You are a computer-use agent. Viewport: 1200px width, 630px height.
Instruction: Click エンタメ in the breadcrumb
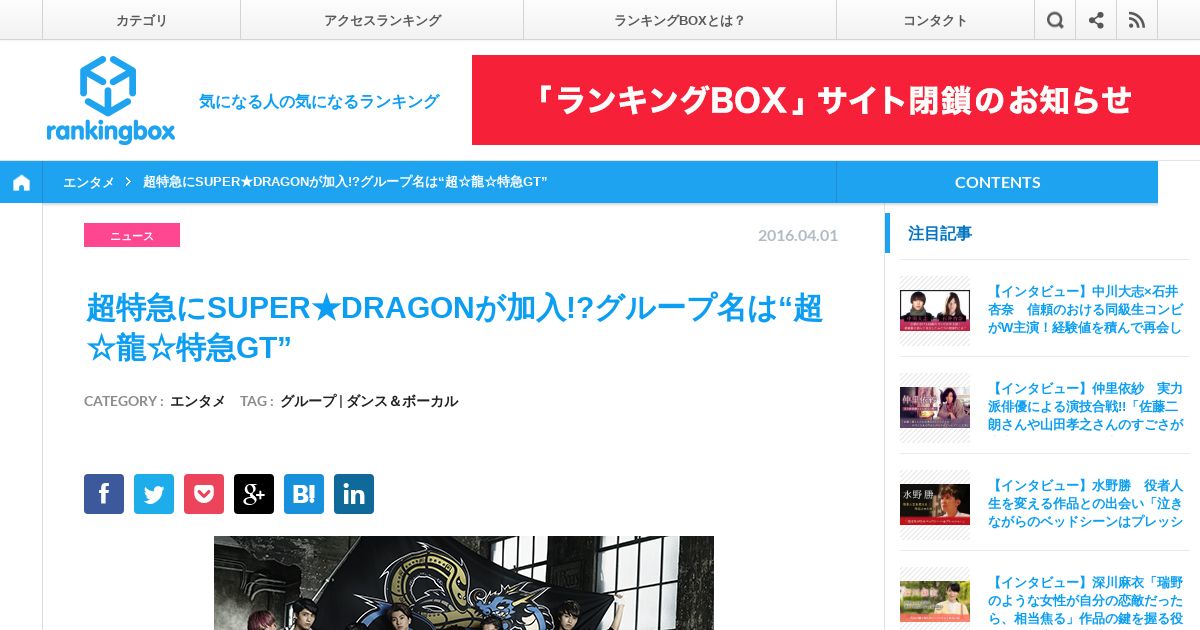pos(88,182)
